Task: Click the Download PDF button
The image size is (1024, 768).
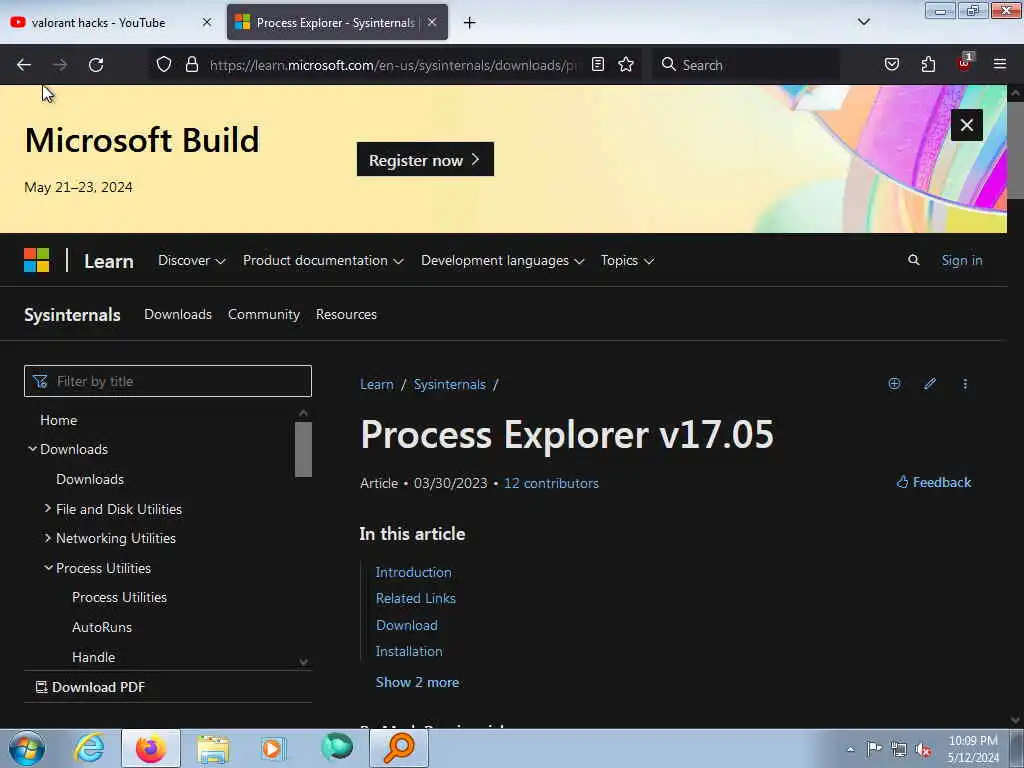Action: [x=90, y=687]
